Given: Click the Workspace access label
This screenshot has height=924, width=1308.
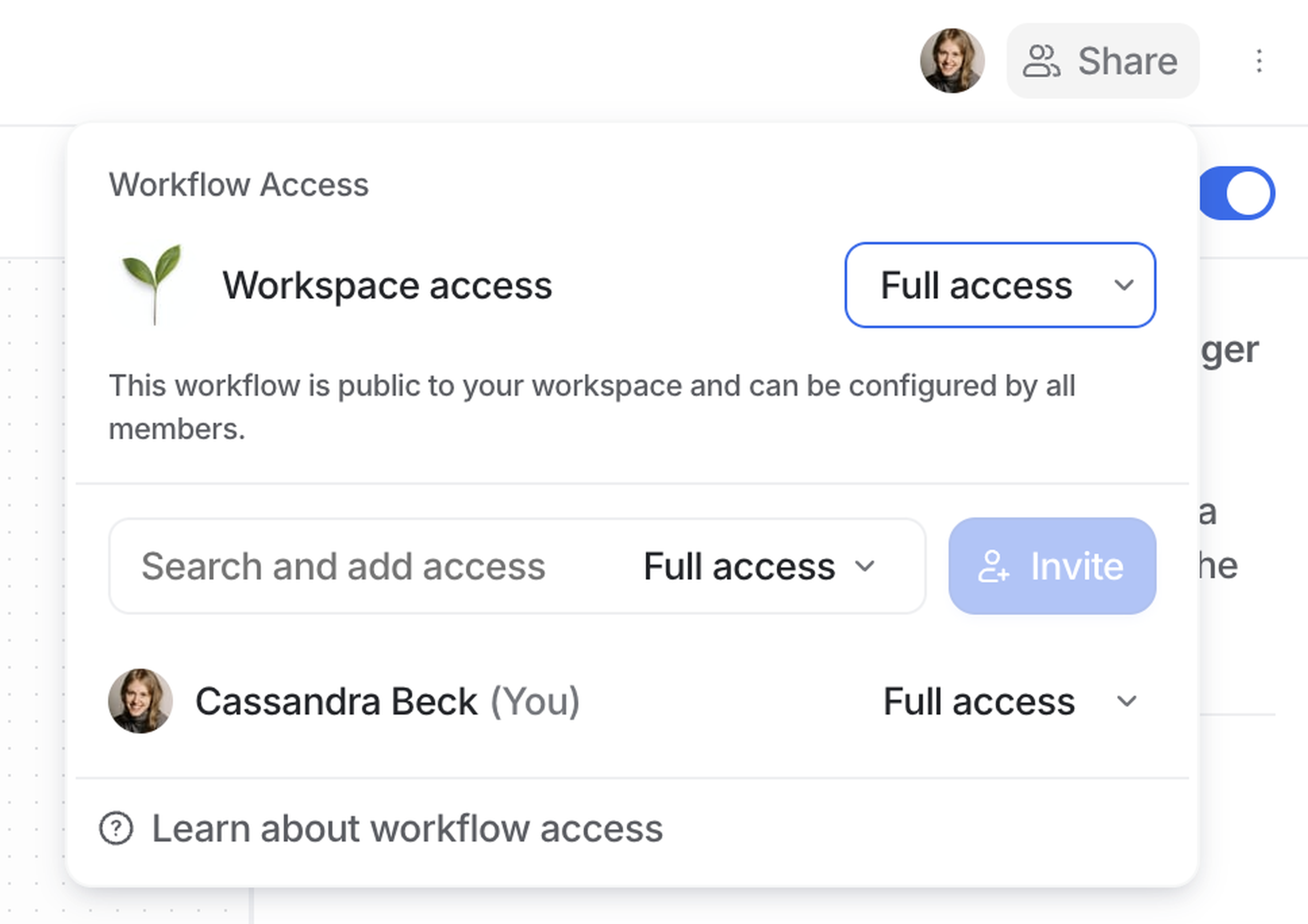Looking at the screenshot, I should click(387, 285).
